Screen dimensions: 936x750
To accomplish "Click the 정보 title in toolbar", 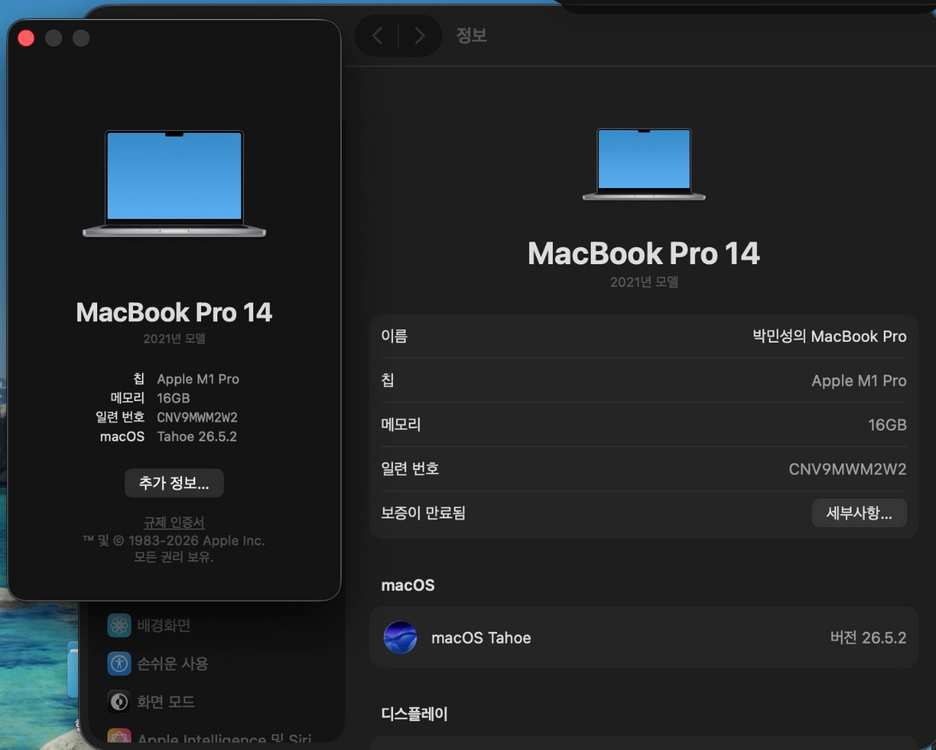I will pos(472,35).
